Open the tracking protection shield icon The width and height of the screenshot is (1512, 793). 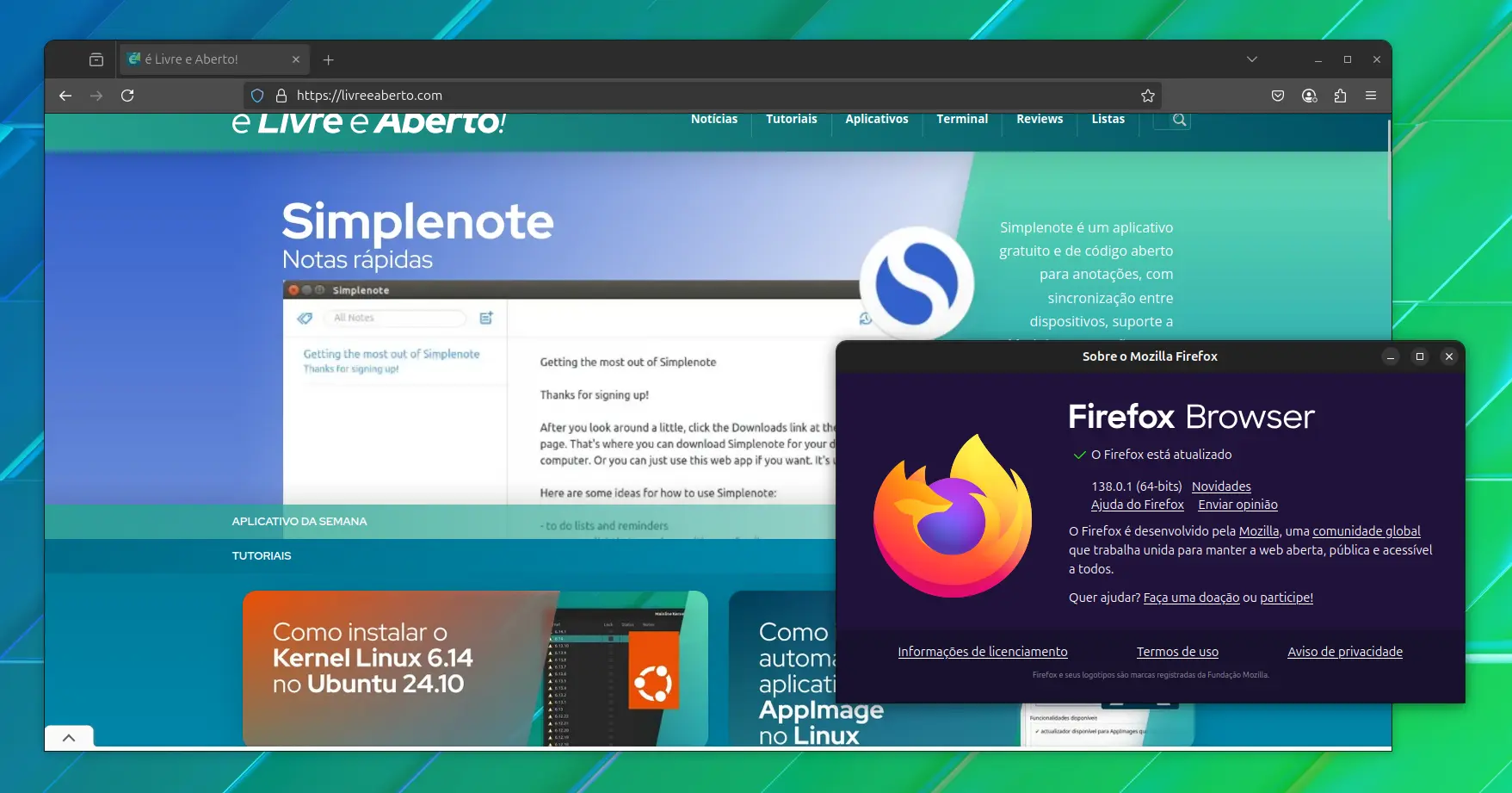tap(257, 96)
